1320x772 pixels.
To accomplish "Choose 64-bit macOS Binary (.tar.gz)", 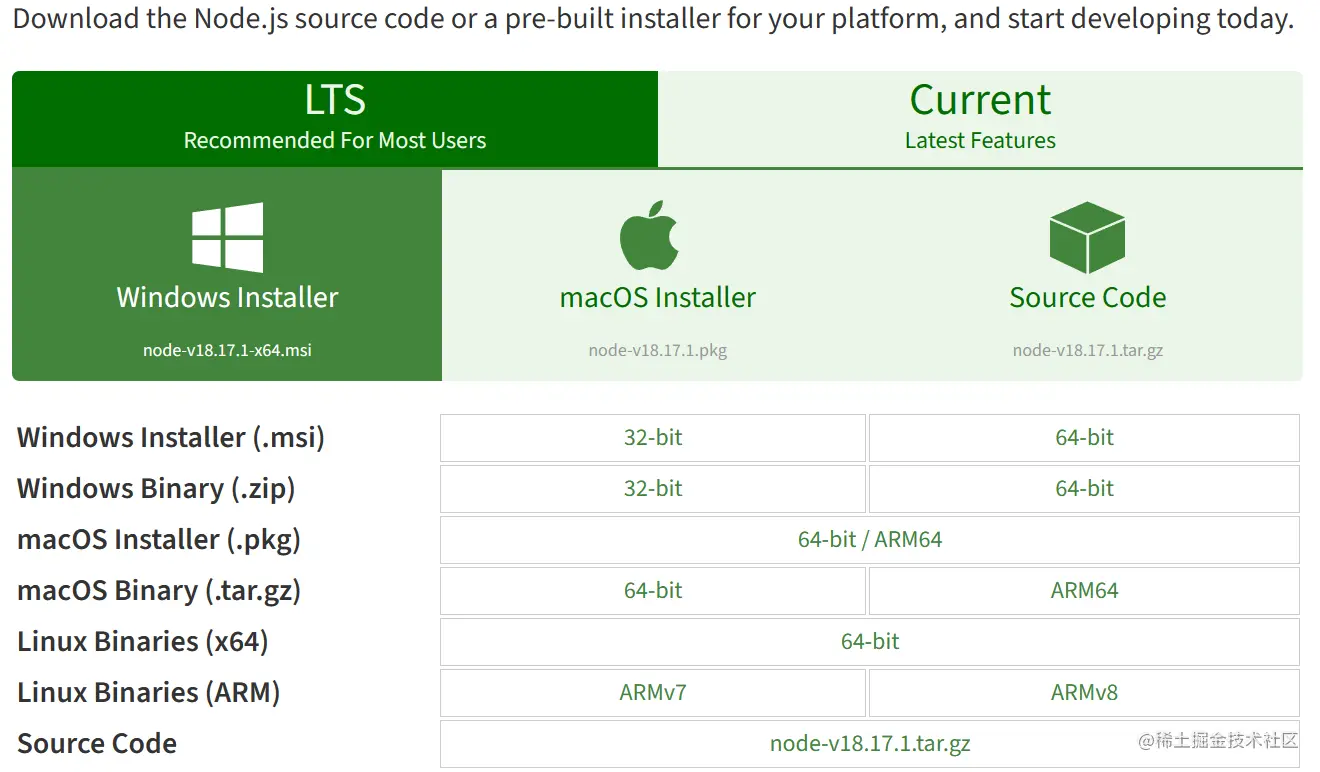I will 653,591.
